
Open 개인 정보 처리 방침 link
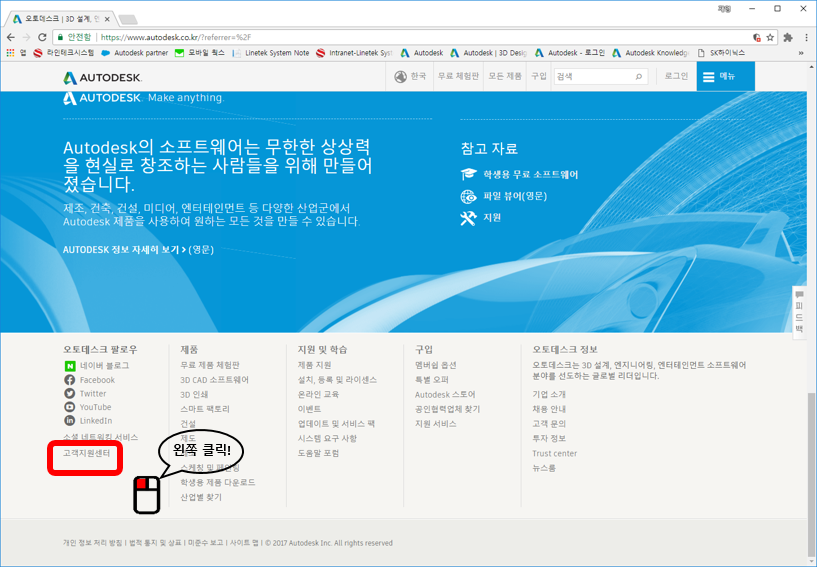click(x=92, y=543)
